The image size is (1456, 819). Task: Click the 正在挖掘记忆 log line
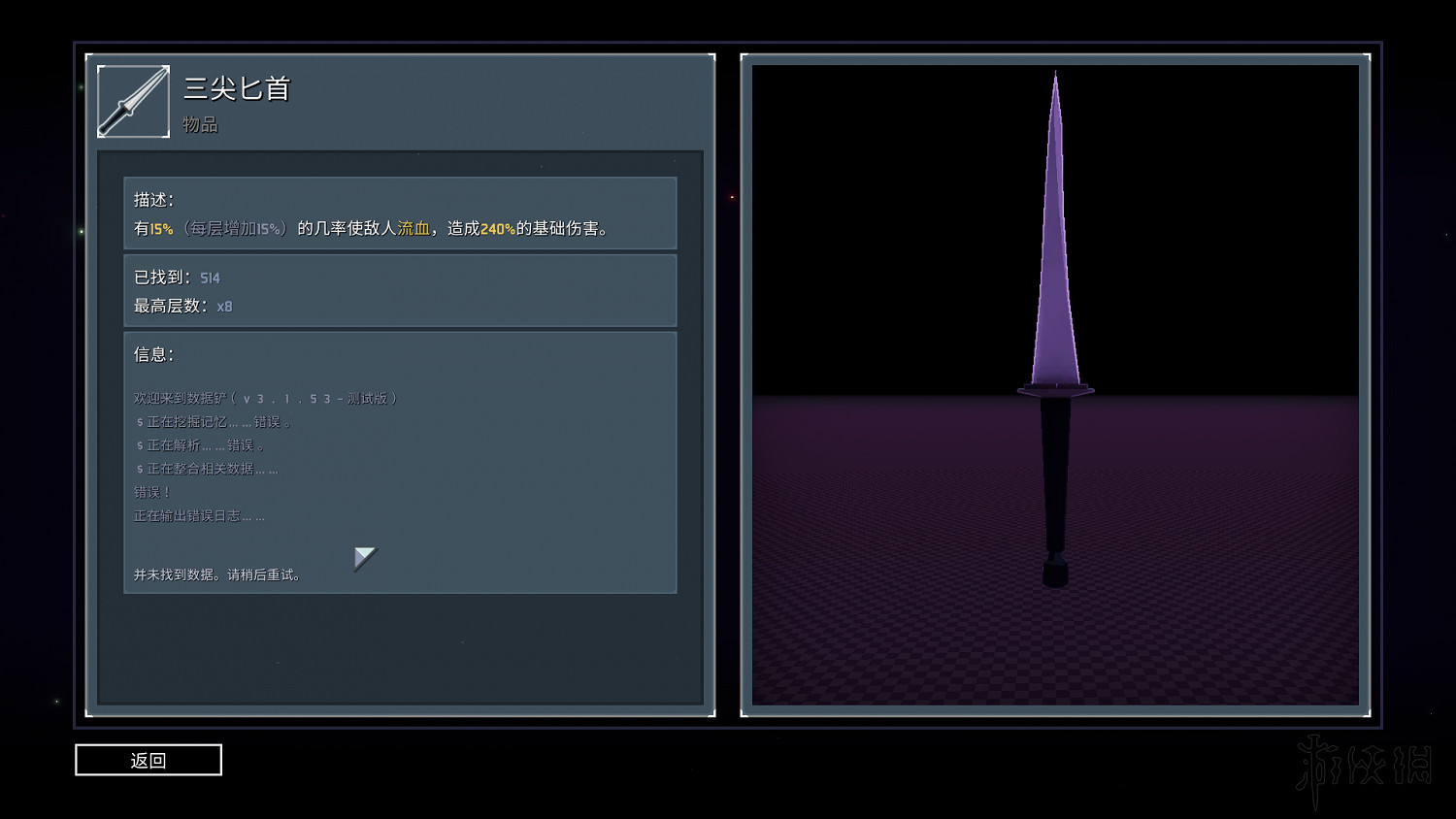[x=214, y=421]
